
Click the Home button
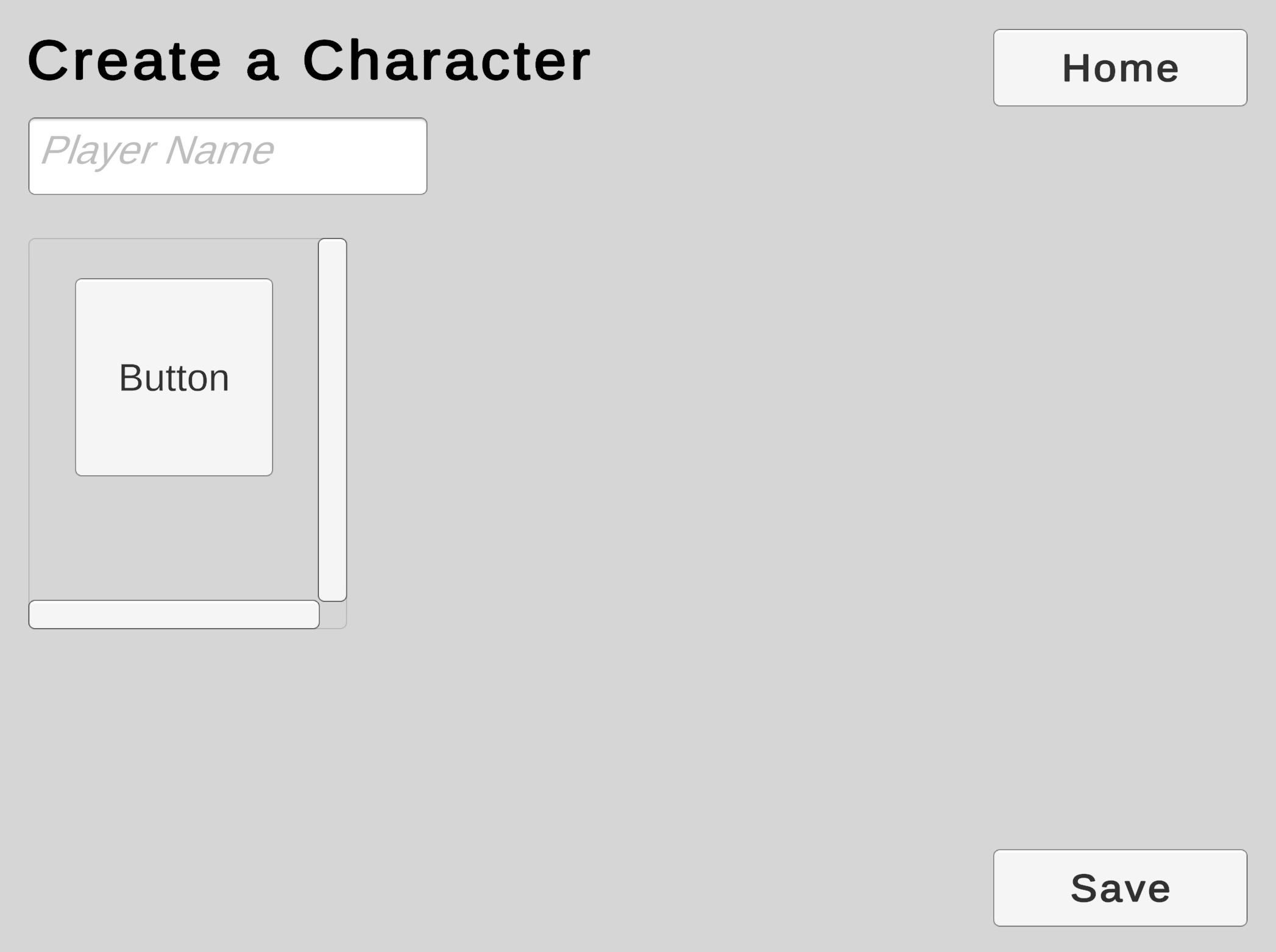click(x=1119, y=68)
